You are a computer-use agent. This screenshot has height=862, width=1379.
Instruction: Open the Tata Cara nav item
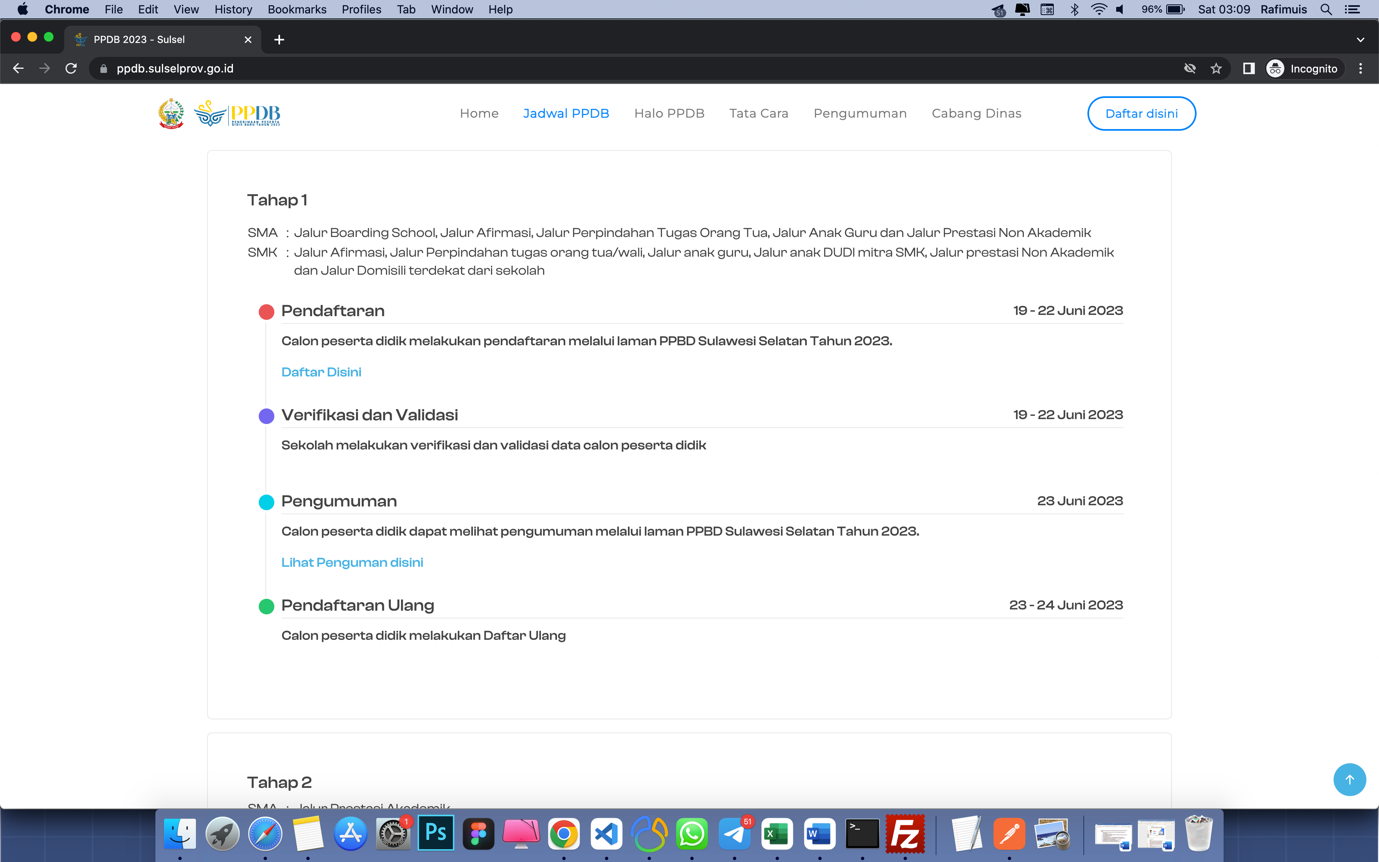759,114
